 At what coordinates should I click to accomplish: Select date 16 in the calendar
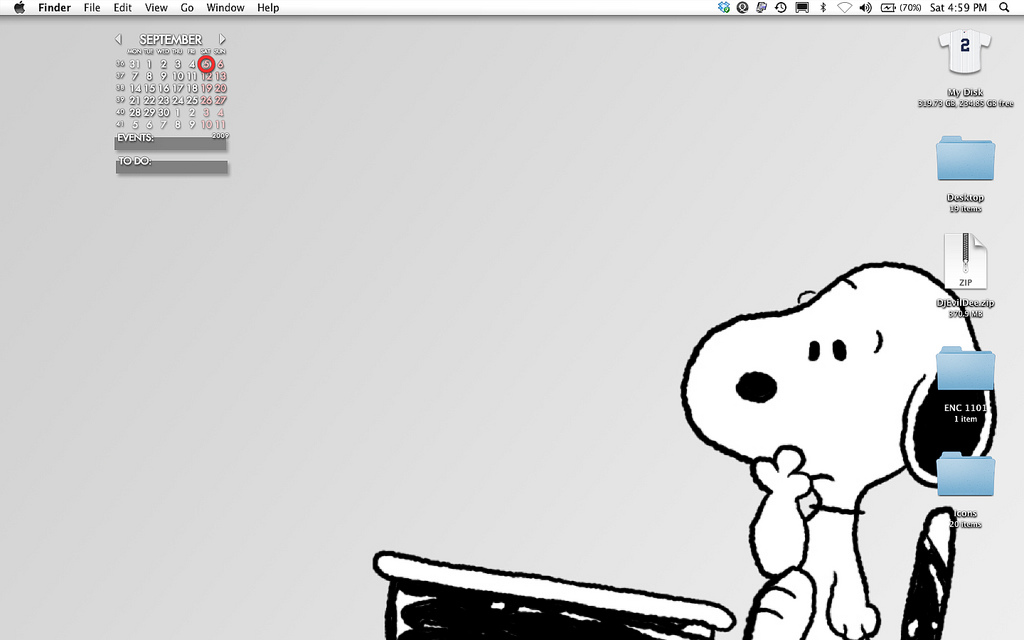163,88
